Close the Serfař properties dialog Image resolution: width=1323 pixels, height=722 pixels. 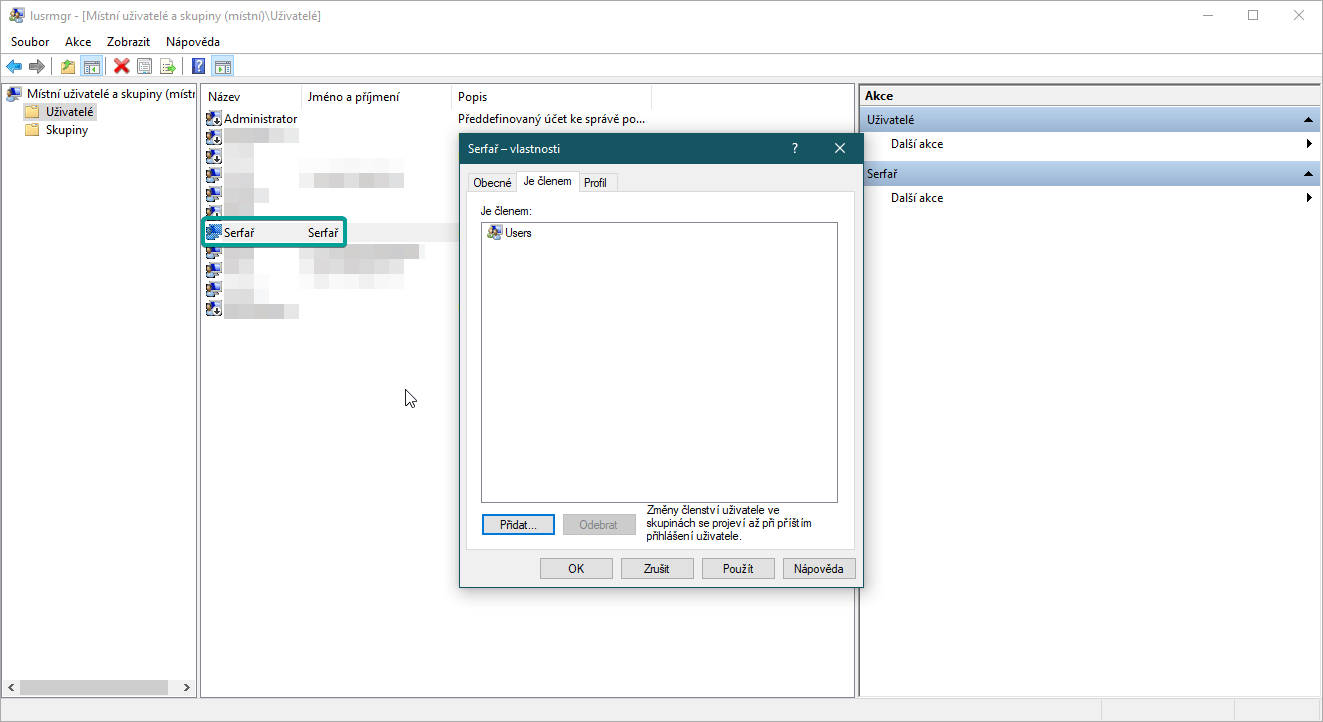pos(840,148)
